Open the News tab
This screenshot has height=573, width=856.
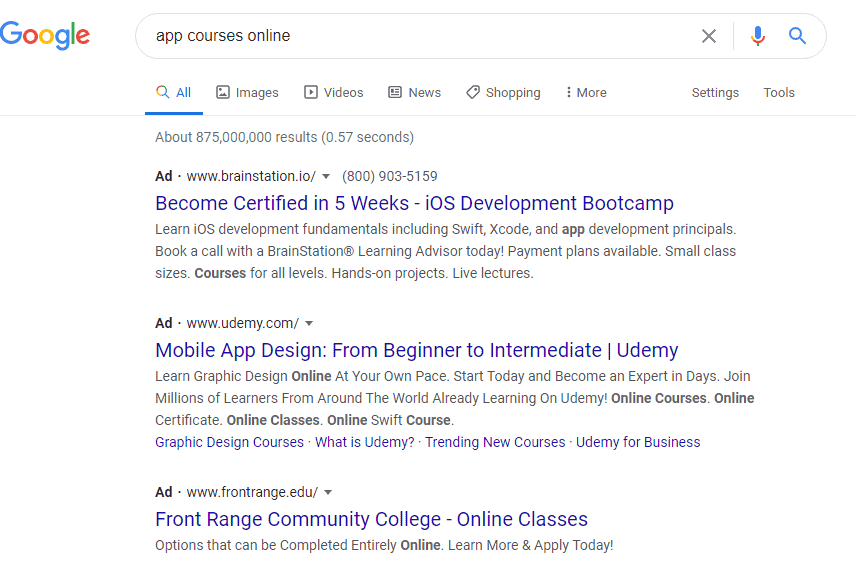tap(414, 93)
